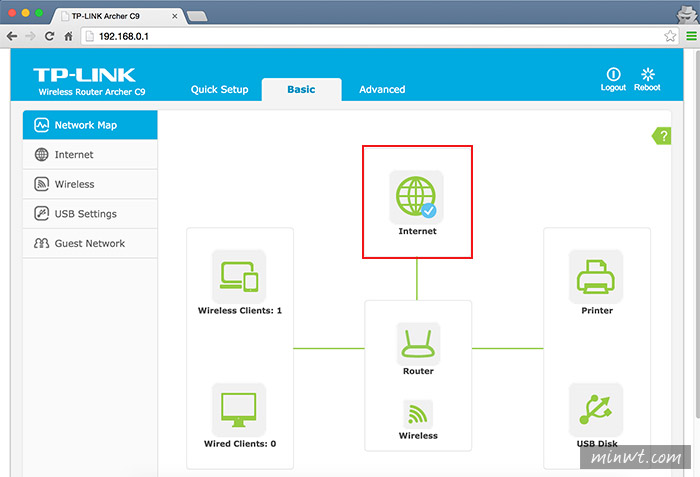This screenshot has width=700, height=477.
Task: Open USB Settings in sidebar
Action: point(90,213)
